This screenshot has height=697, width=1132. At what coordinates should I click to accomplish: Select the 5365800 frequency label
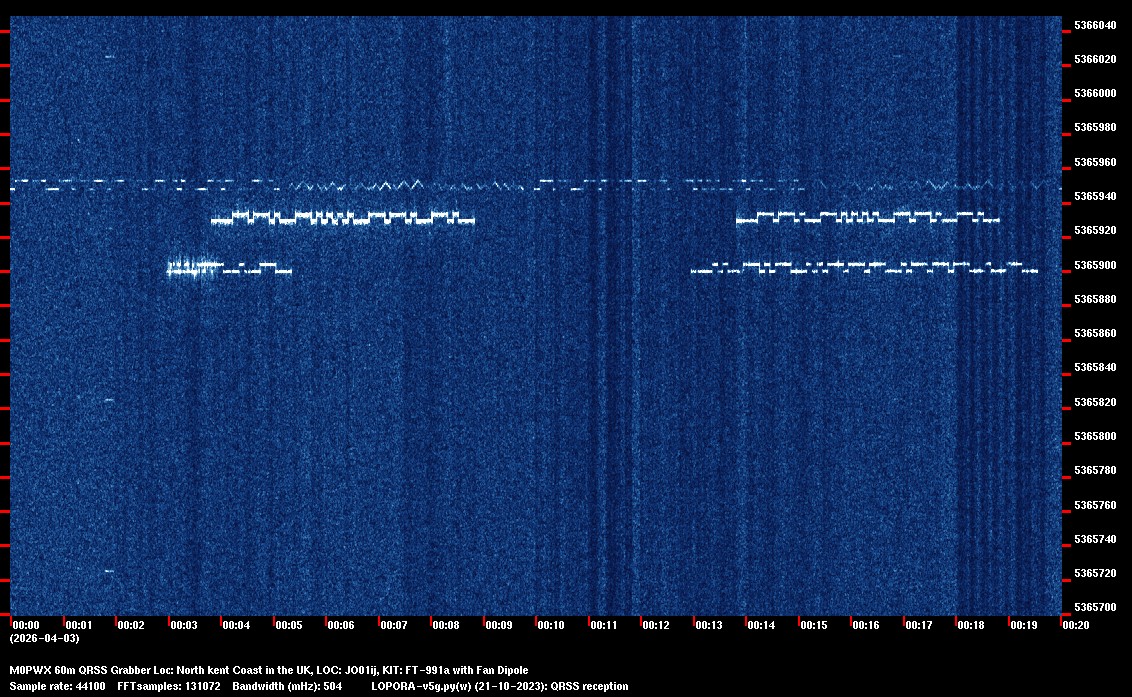(1095, 436)
